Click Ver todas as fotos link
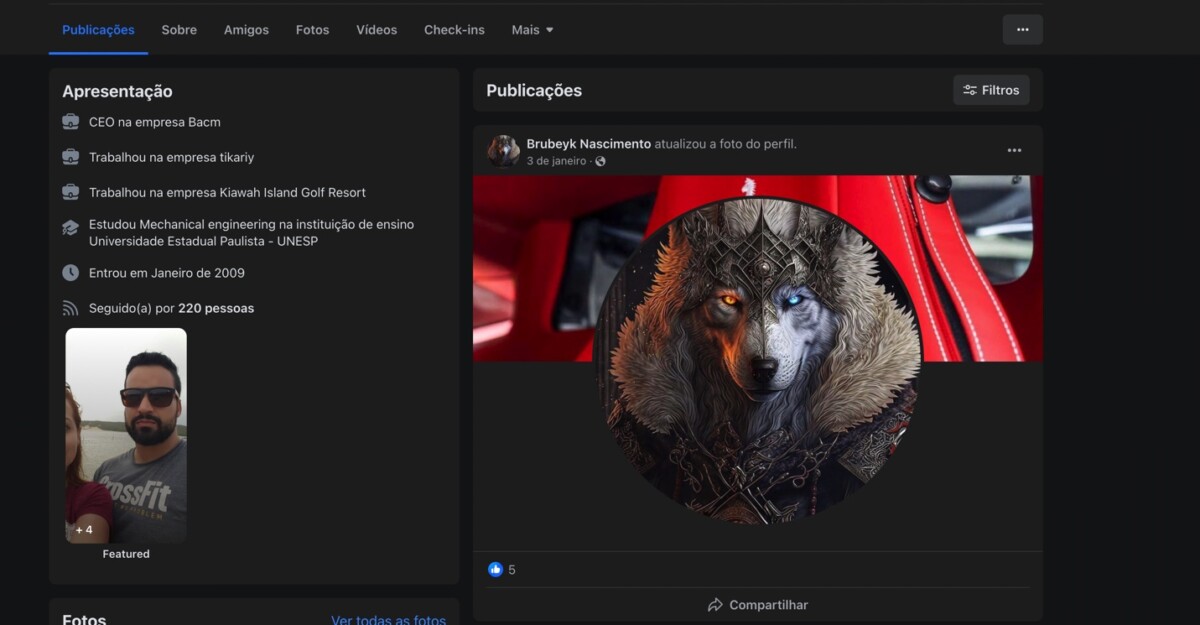Image resolution: width=1200 pixels, height=625 pixels. [x=388, y=619]
